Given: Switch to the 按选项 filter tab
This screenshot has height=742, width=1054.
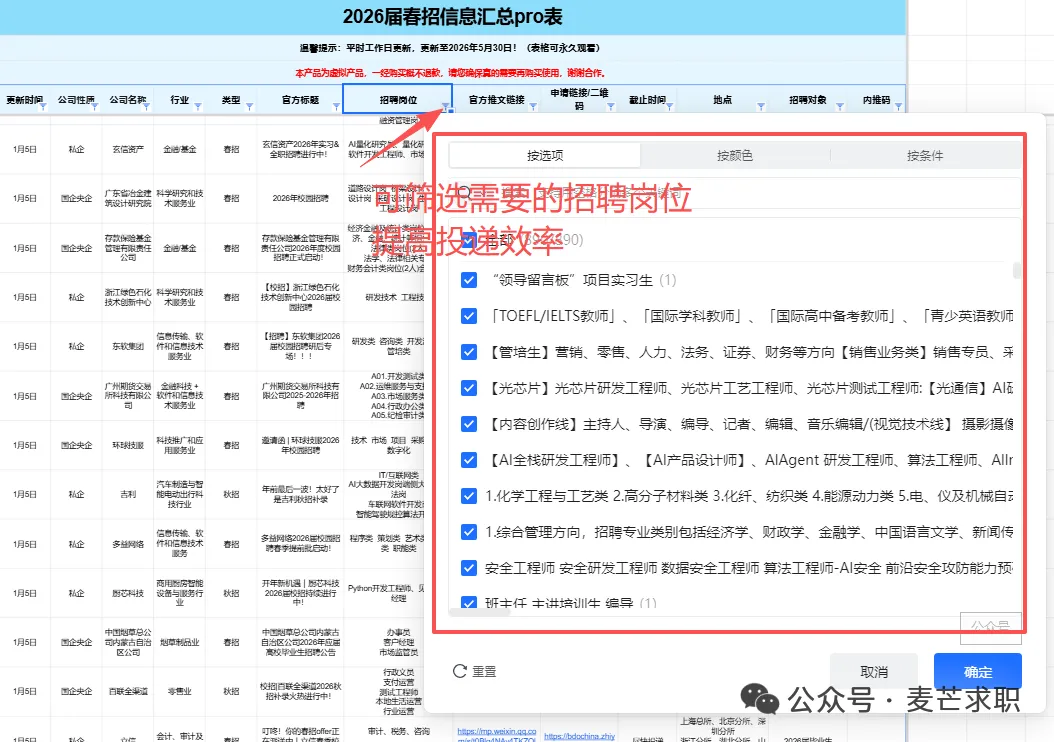Looking at the screenshot, I should (x=544, y=156).
